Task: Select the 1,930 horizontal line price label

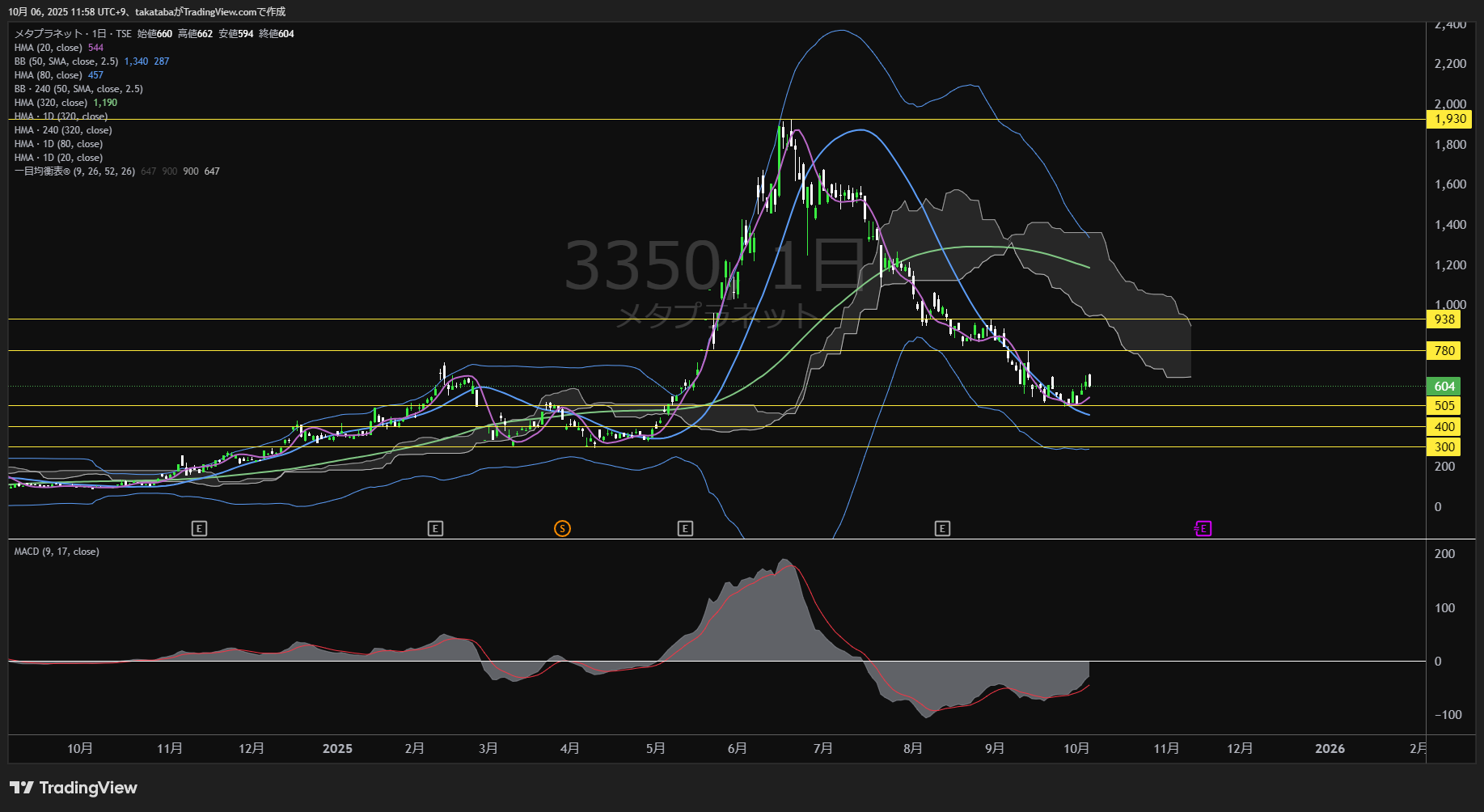Action: pos(1449,119)
